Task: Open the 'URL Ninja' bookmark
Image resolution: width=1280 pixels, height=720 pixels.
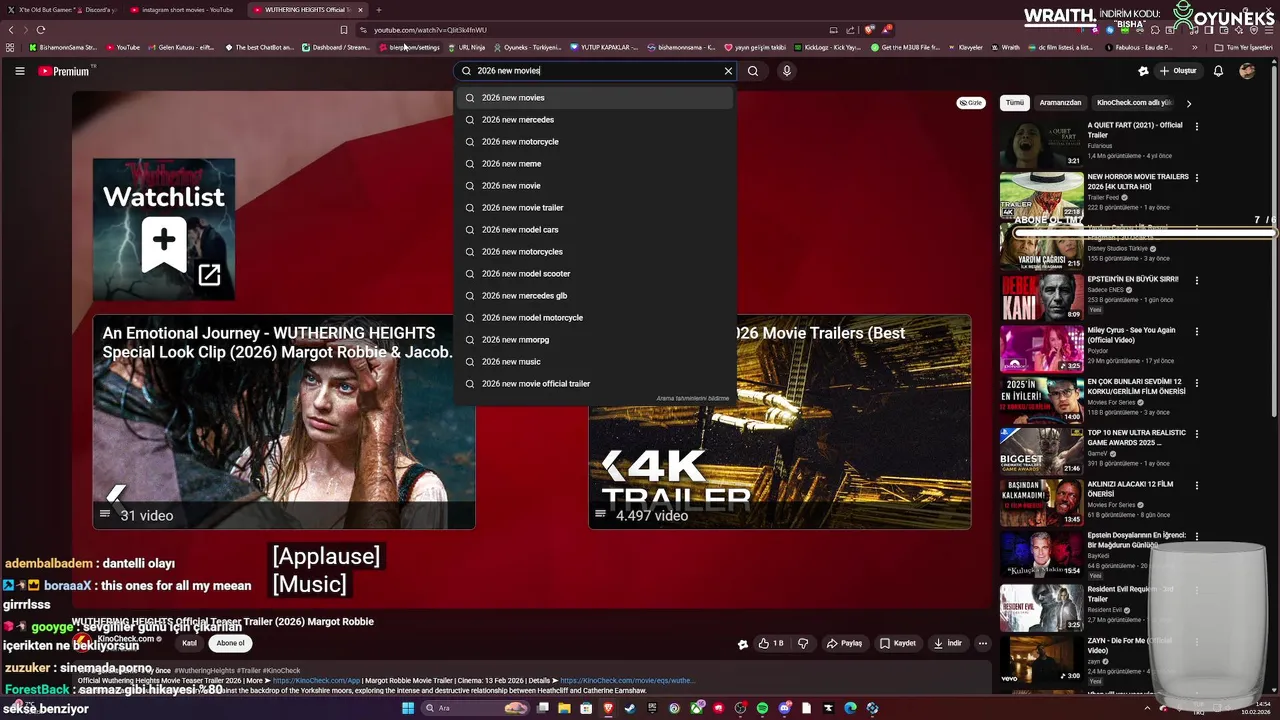Action: [x=467, y=47]
